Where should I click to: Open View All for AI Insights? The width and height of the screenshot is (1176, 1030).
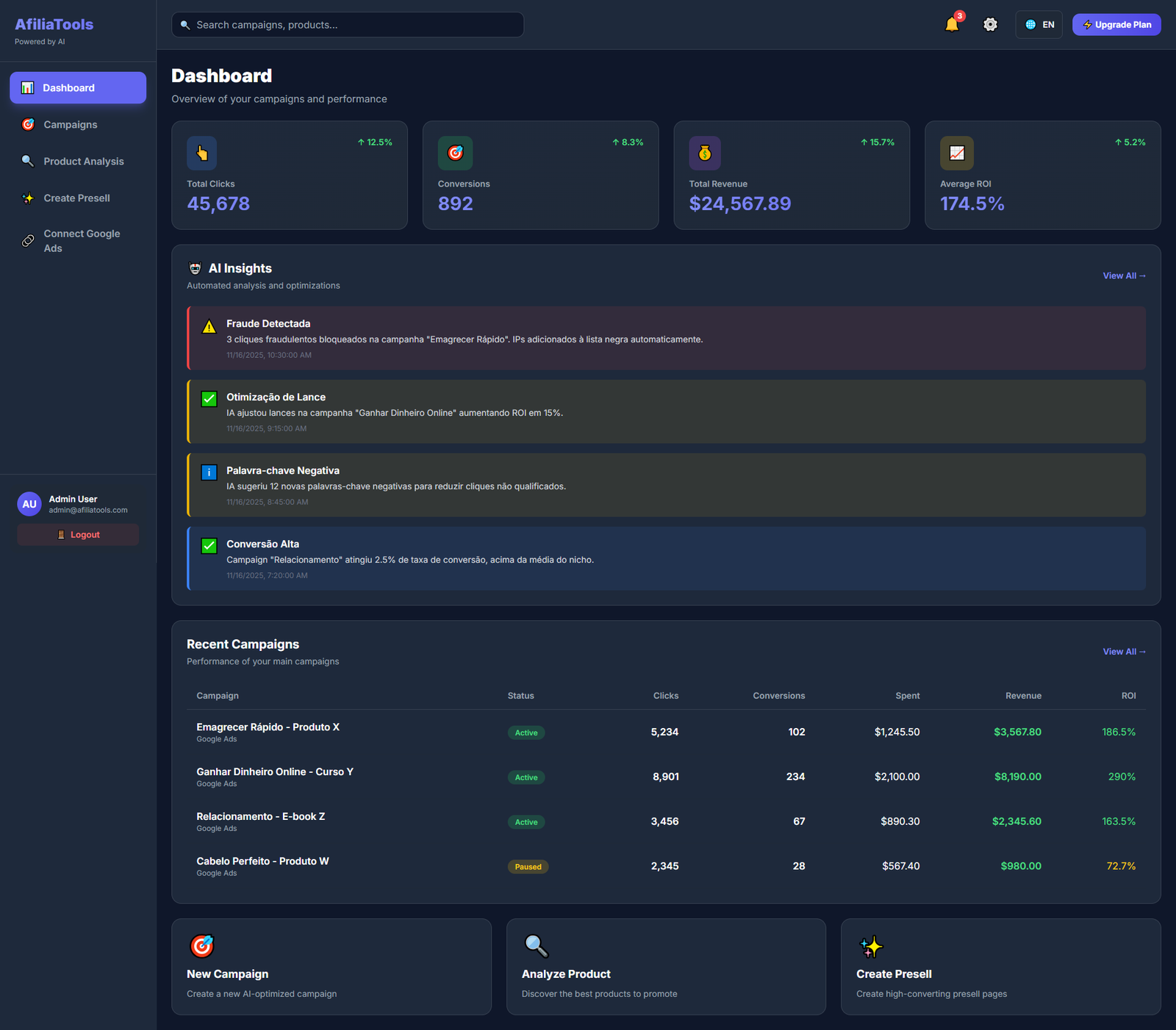[x=1124, y=275]
